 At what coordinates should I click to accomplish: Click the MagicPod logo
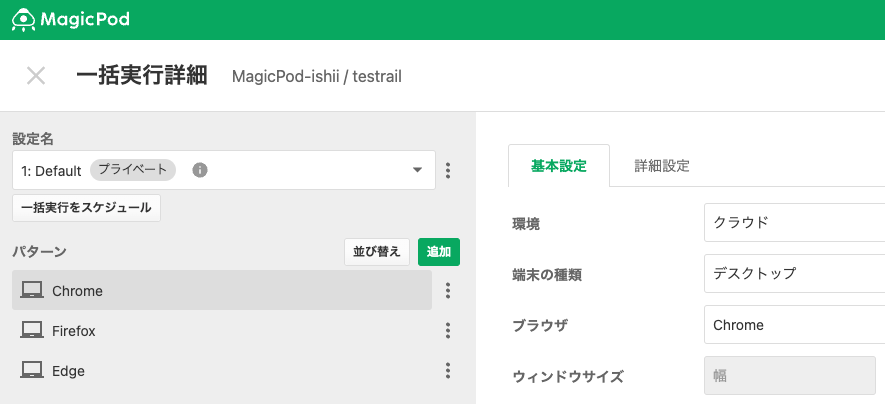pyautogui.click(x=71, y=20)
